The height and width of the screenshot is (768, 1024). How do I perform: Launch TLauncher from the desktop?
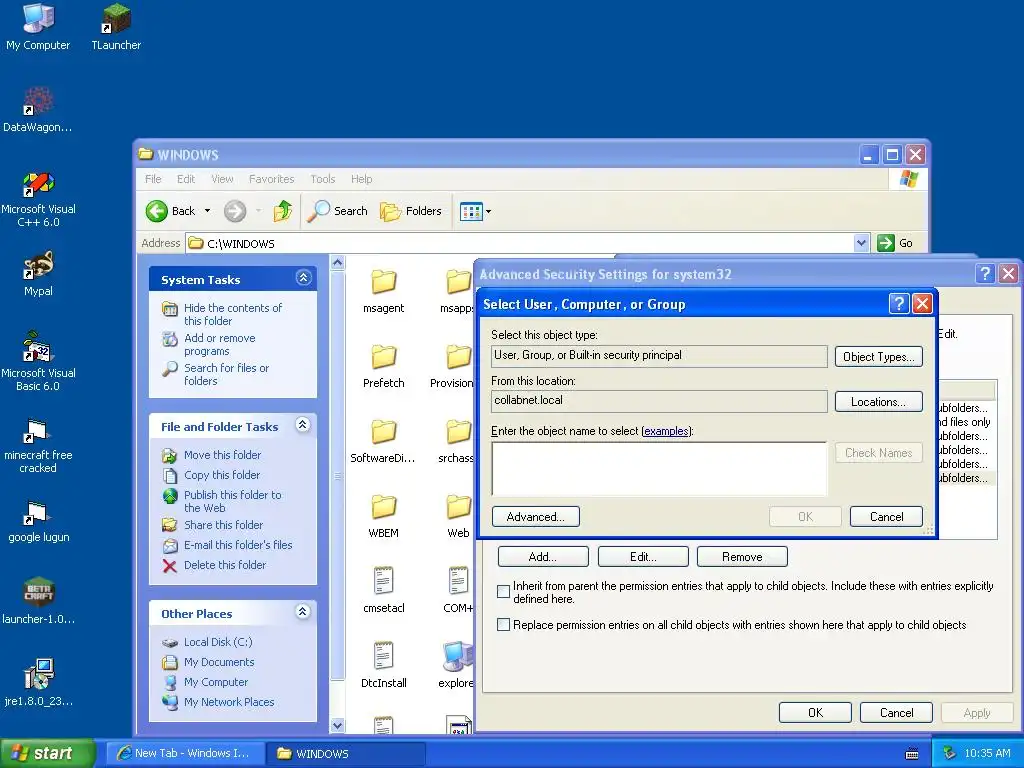point(116,26)
